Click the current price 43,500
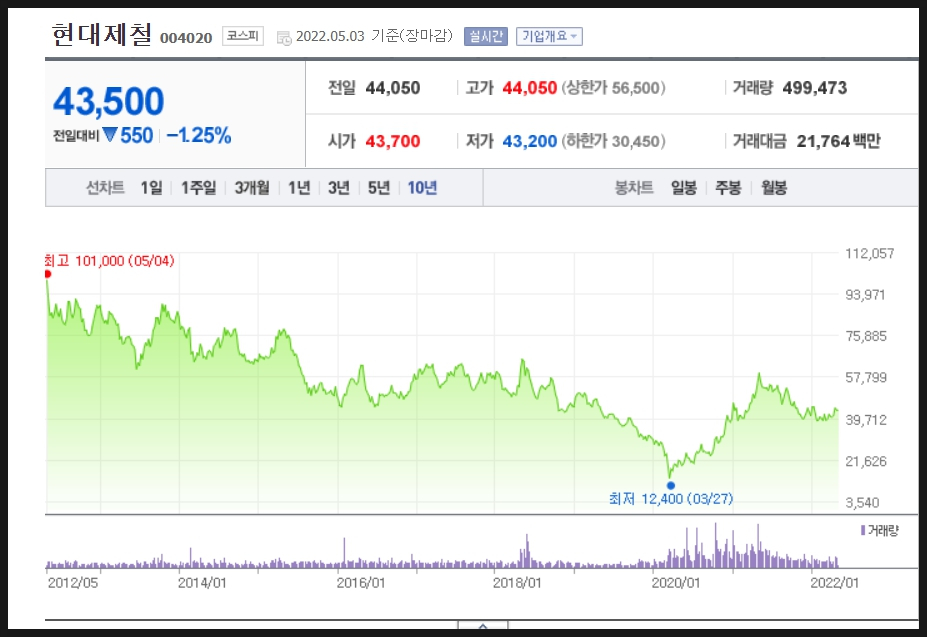Screen dimensions: 927x637 (x=109, y=101)
